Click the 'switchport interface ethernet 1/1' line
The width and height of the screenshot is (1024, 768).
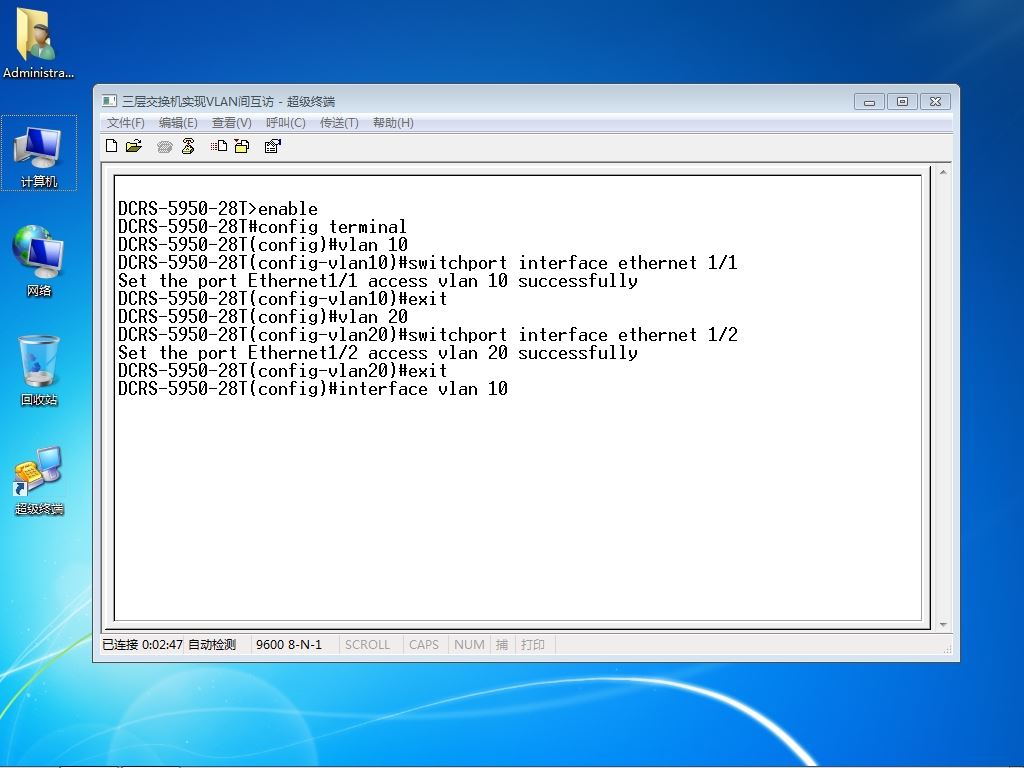tap(428, 263)
